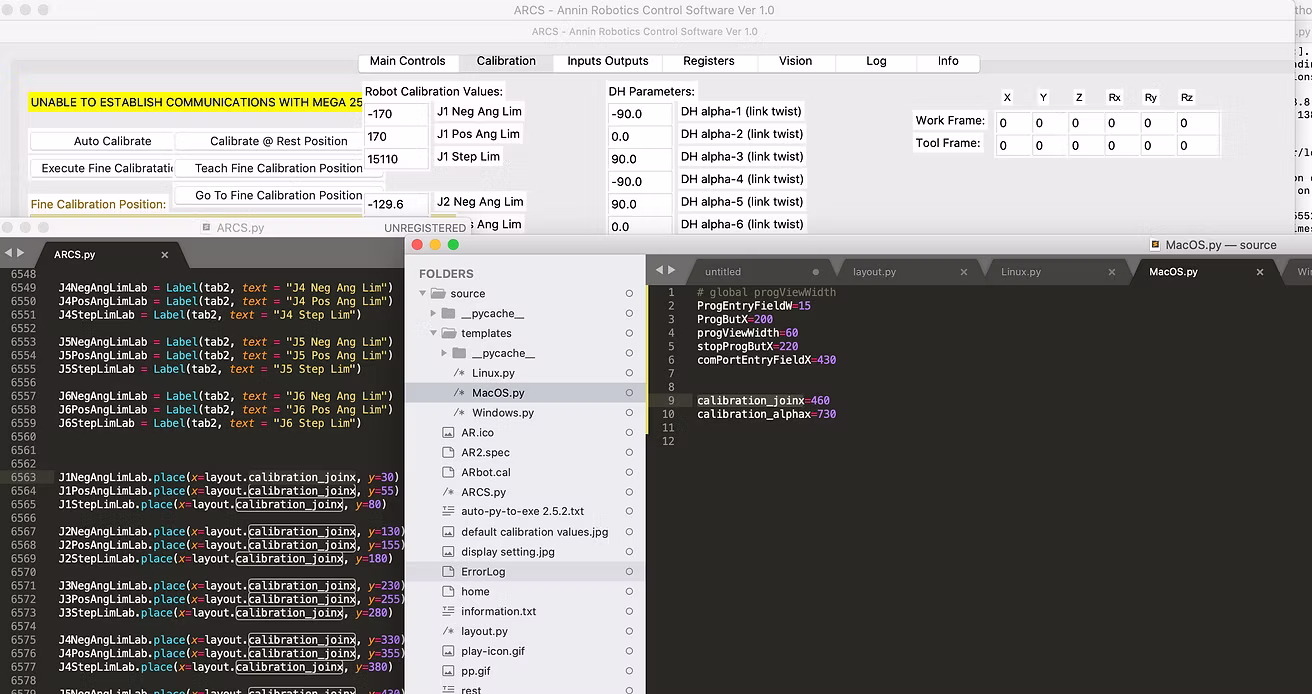Open pp.gif in the sidebar
The image size is (1312, 694).
coord(476,671)
